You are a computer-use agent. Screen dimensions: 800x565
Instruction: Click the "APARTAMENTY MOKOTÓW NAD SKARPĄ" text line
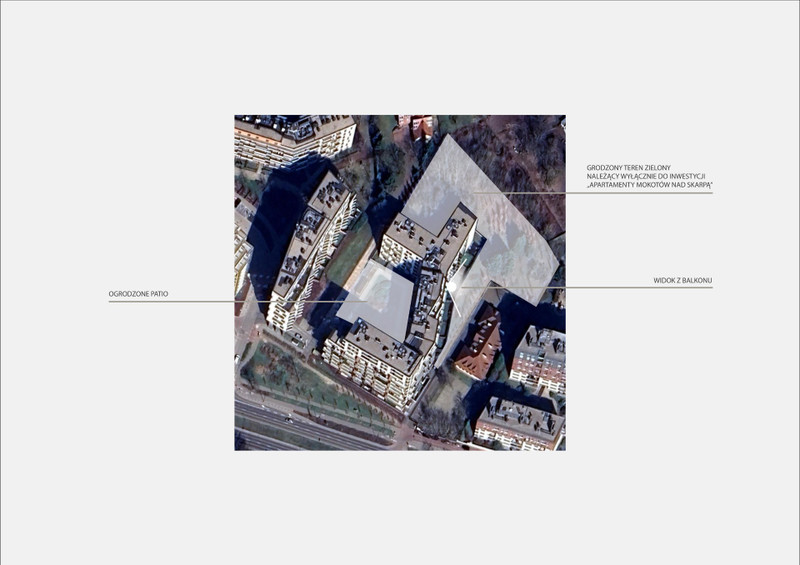pyautogui.click(x=649, y=186)
